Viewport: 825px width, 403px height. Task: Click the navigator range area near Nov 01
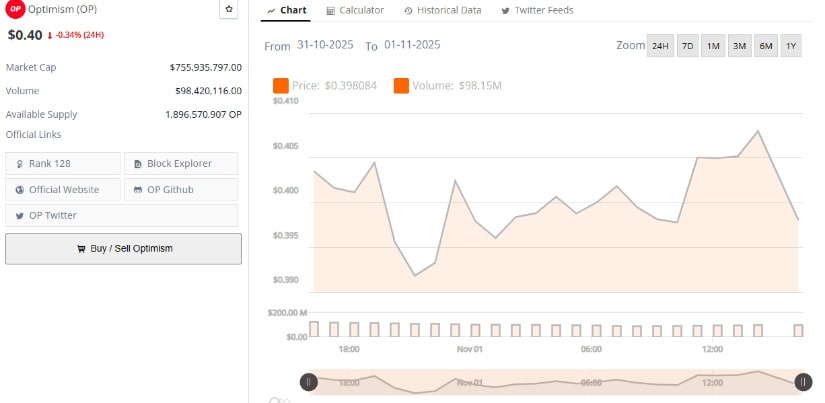469,382
